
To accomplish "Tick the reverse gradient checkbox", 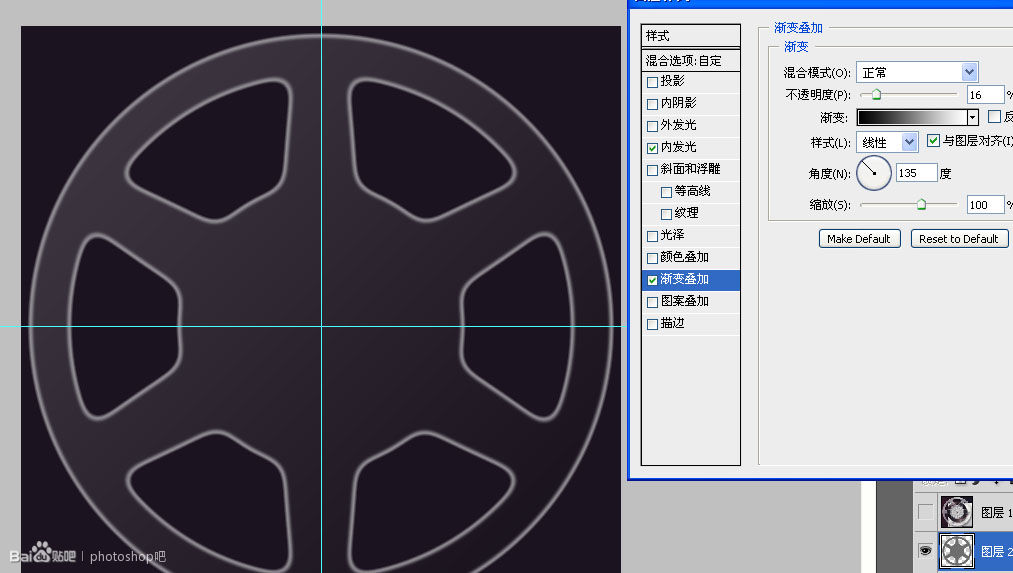I will coord(994,116).
